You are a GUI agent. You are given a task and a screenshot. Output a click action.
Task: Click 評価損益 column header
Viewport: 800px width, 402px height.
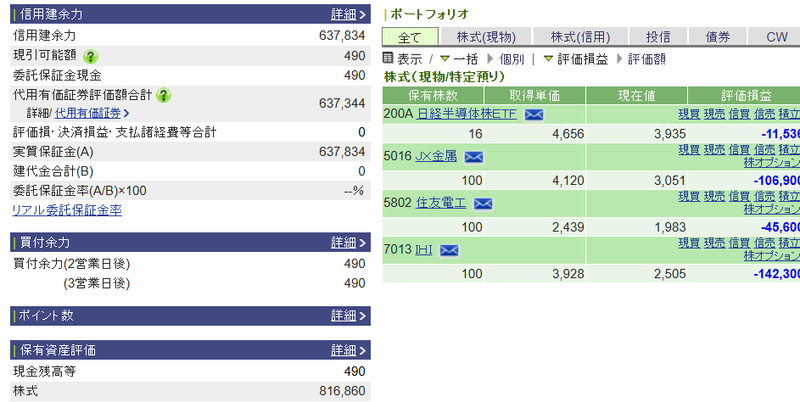click(744, 95)
